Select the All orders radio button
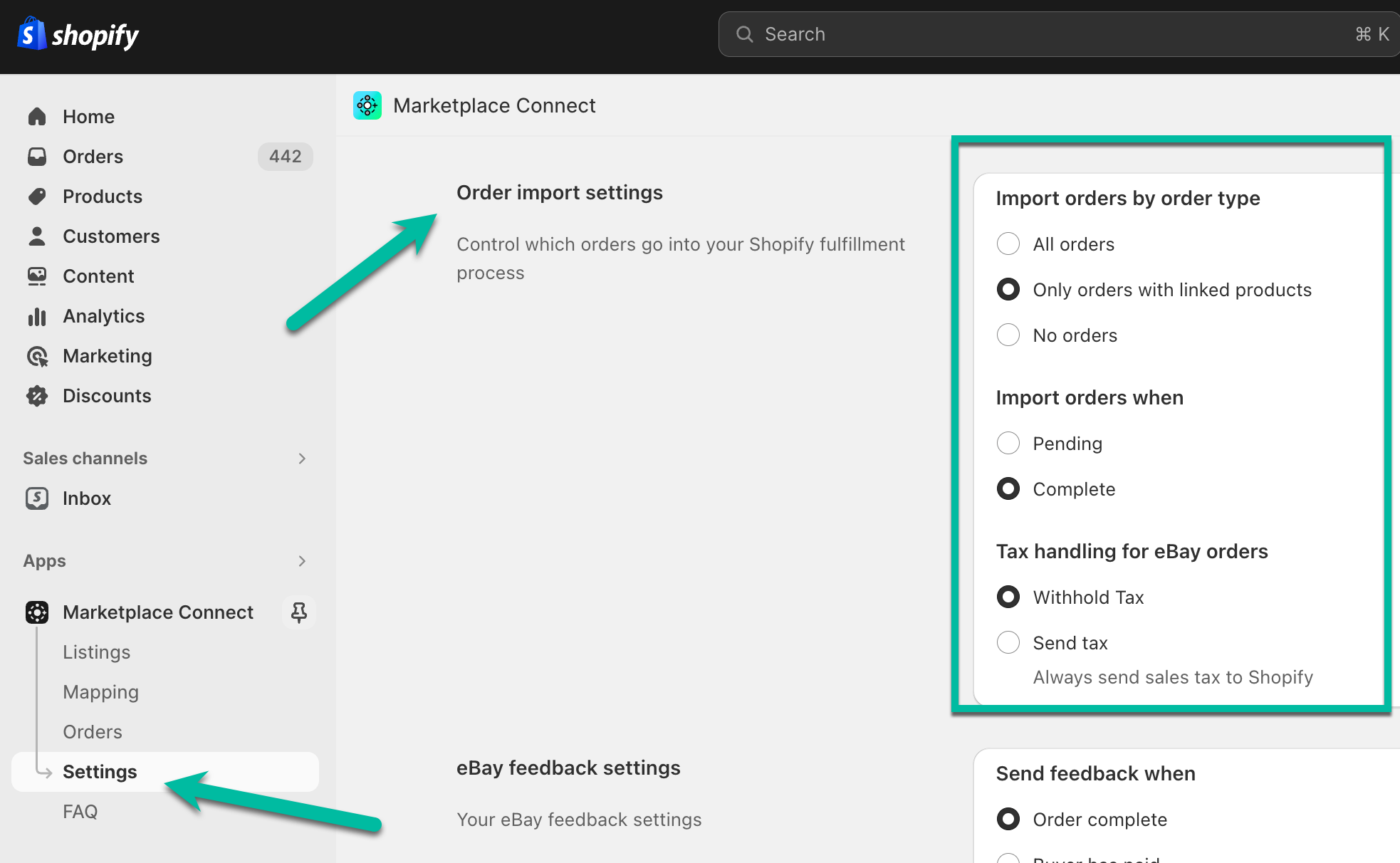 click(1008, 244)
